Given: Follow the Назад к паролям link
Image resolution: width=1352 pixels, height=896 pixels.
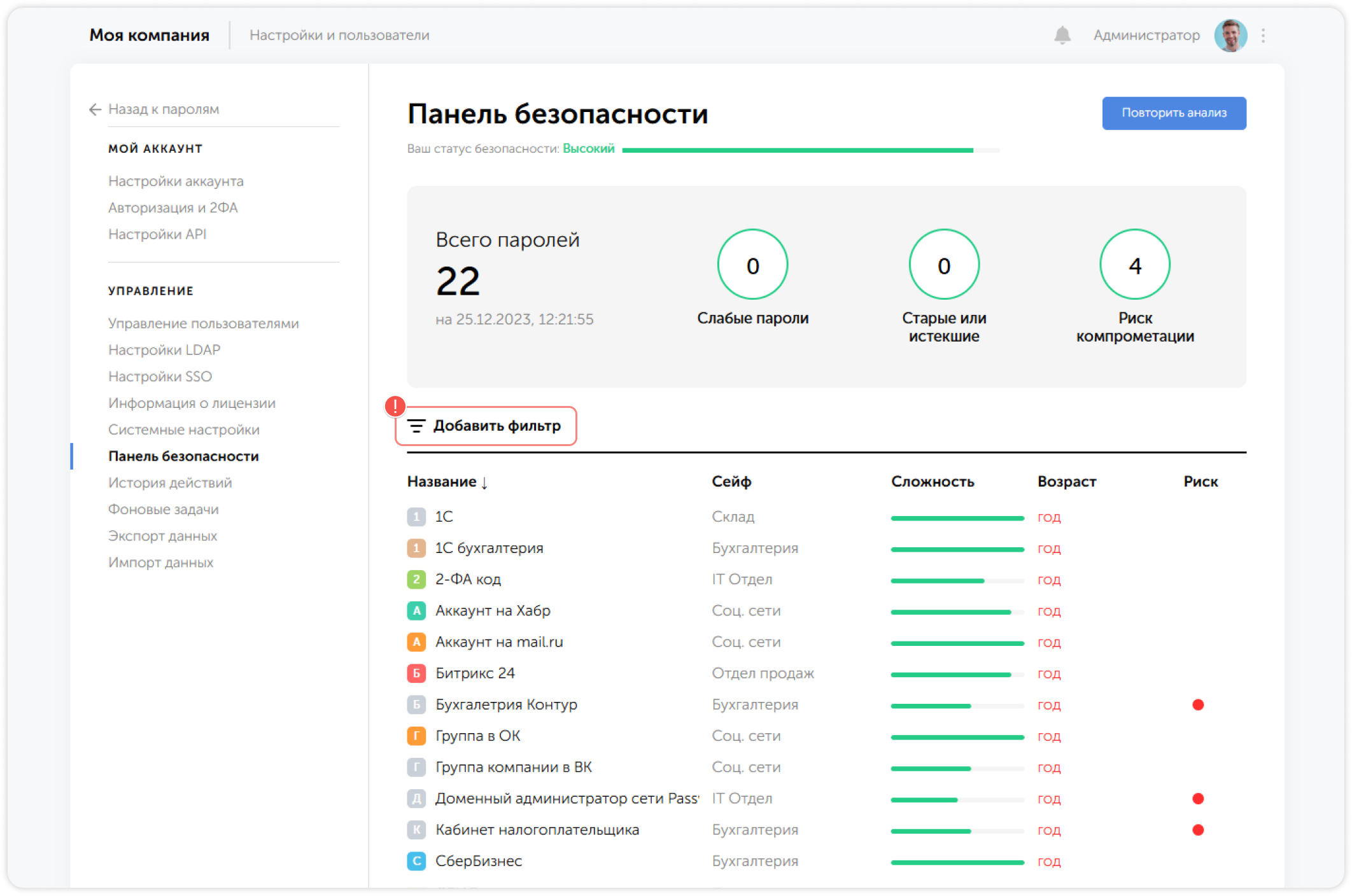Looking at the screenshot, I should (x=164, y=109).
